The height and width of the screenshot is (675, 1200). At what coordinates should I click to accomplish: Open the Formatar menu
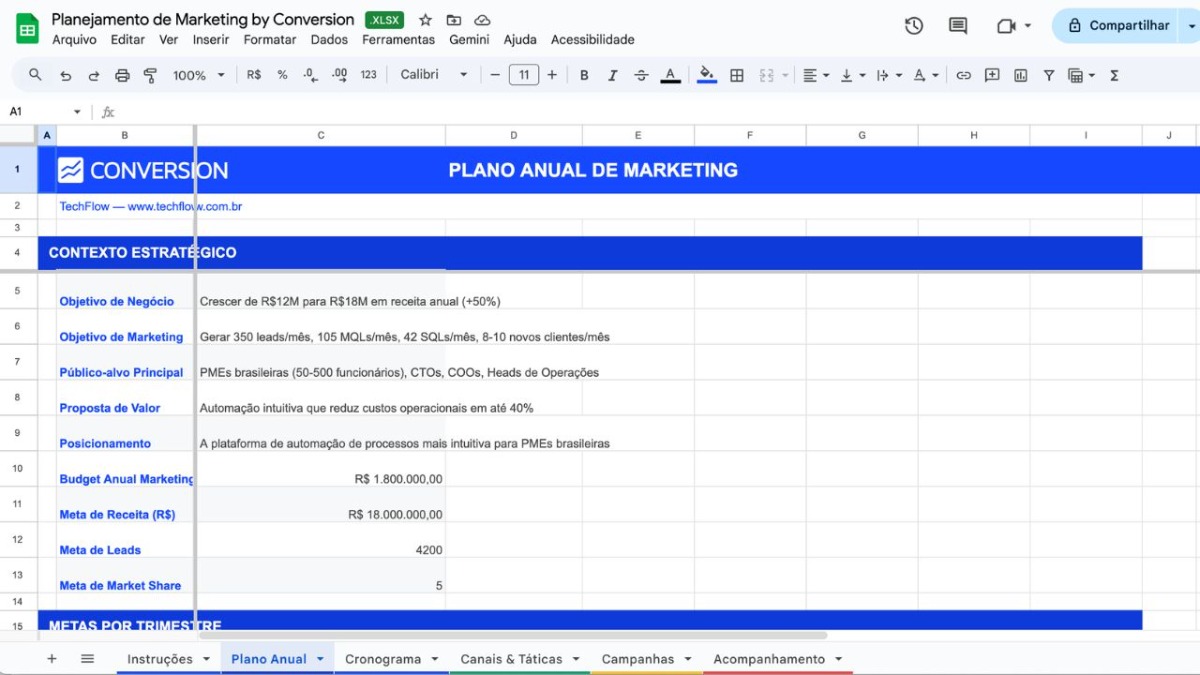click(x=269, y=39)
